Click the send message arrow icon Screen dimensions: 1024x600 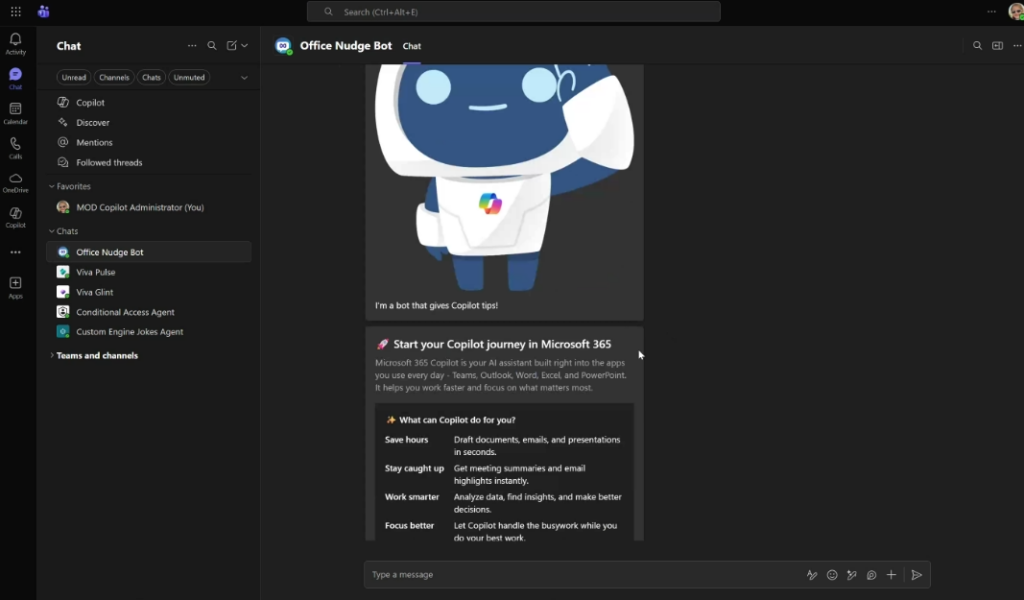(x=916, y=575)
